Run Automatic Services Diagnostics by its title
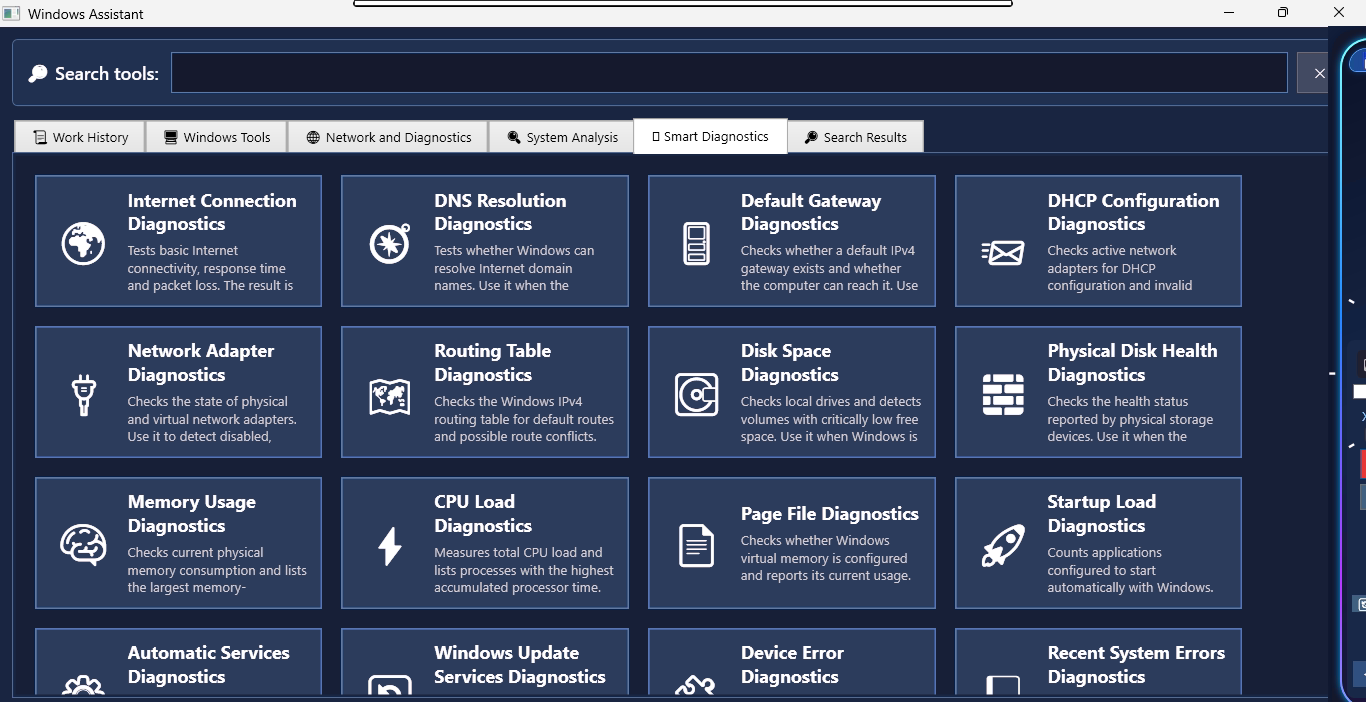This screenshot has height=702, width=1366. 208,665
